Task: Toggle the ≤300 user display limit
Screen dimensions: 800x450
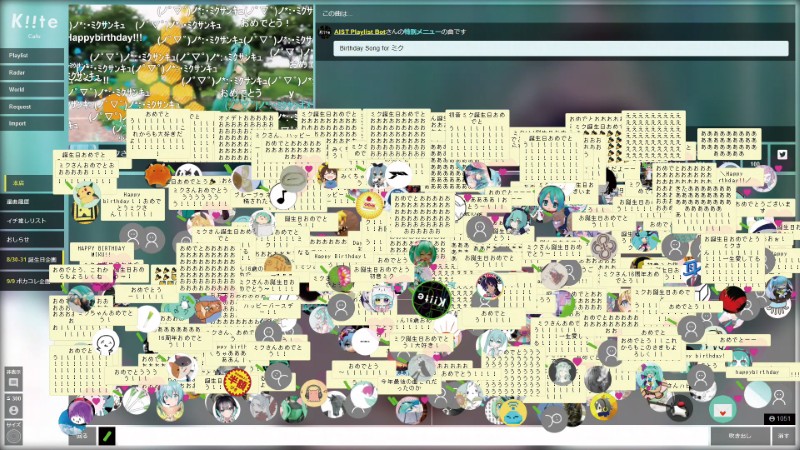Action: coord(13,406)
